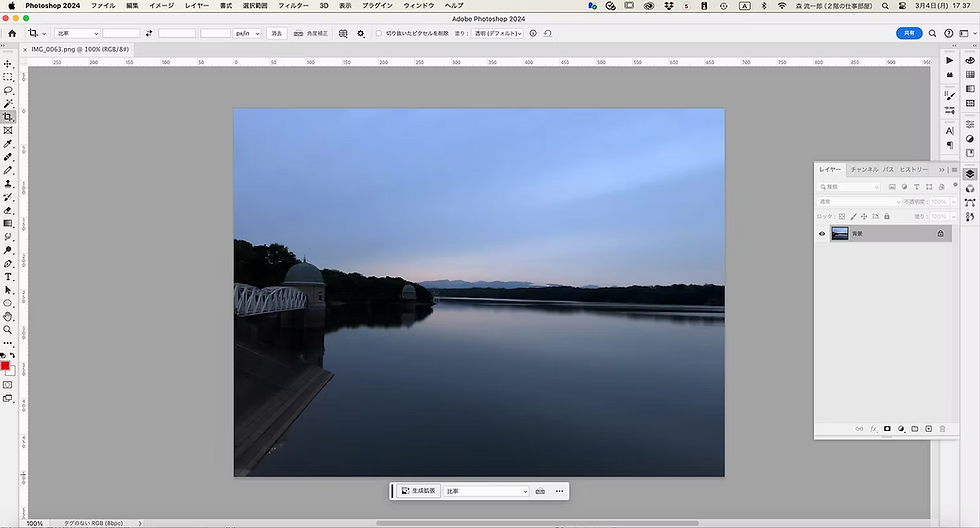Click the Home icon in options bar

tap(12, 34)
